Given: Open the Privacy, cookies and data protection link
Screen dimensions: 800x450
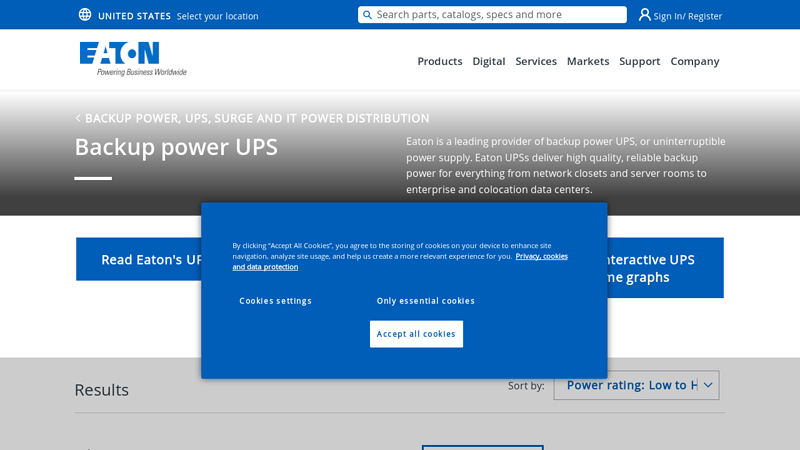Looking at the screenshot, I should click(541, 256).
